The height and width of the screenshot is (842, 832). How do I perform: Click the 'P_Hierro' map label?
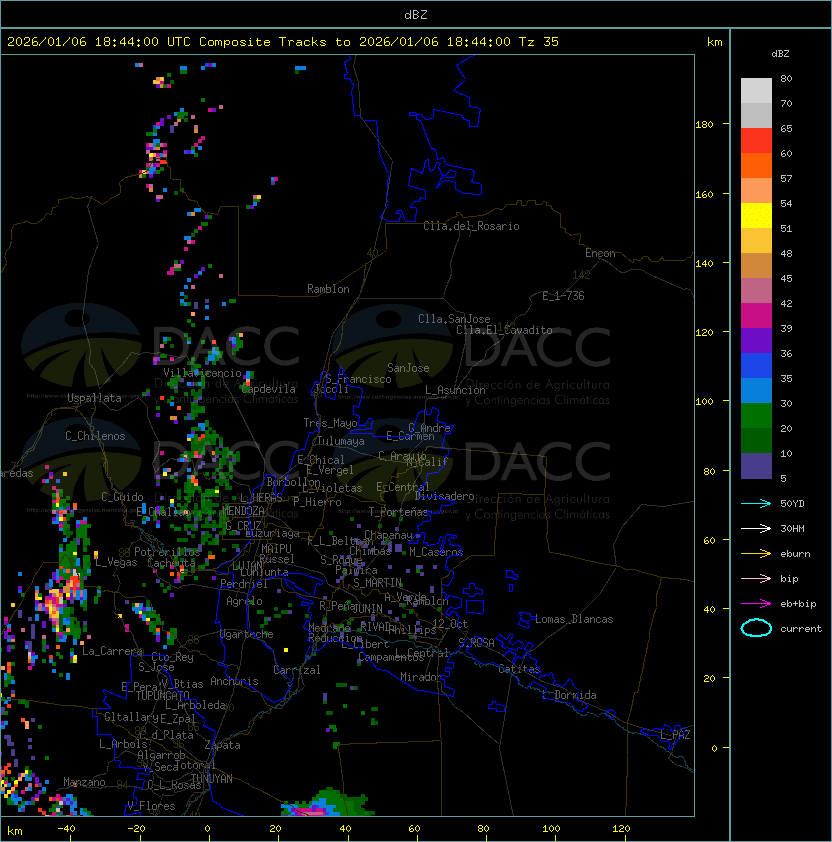click(317, 502)
